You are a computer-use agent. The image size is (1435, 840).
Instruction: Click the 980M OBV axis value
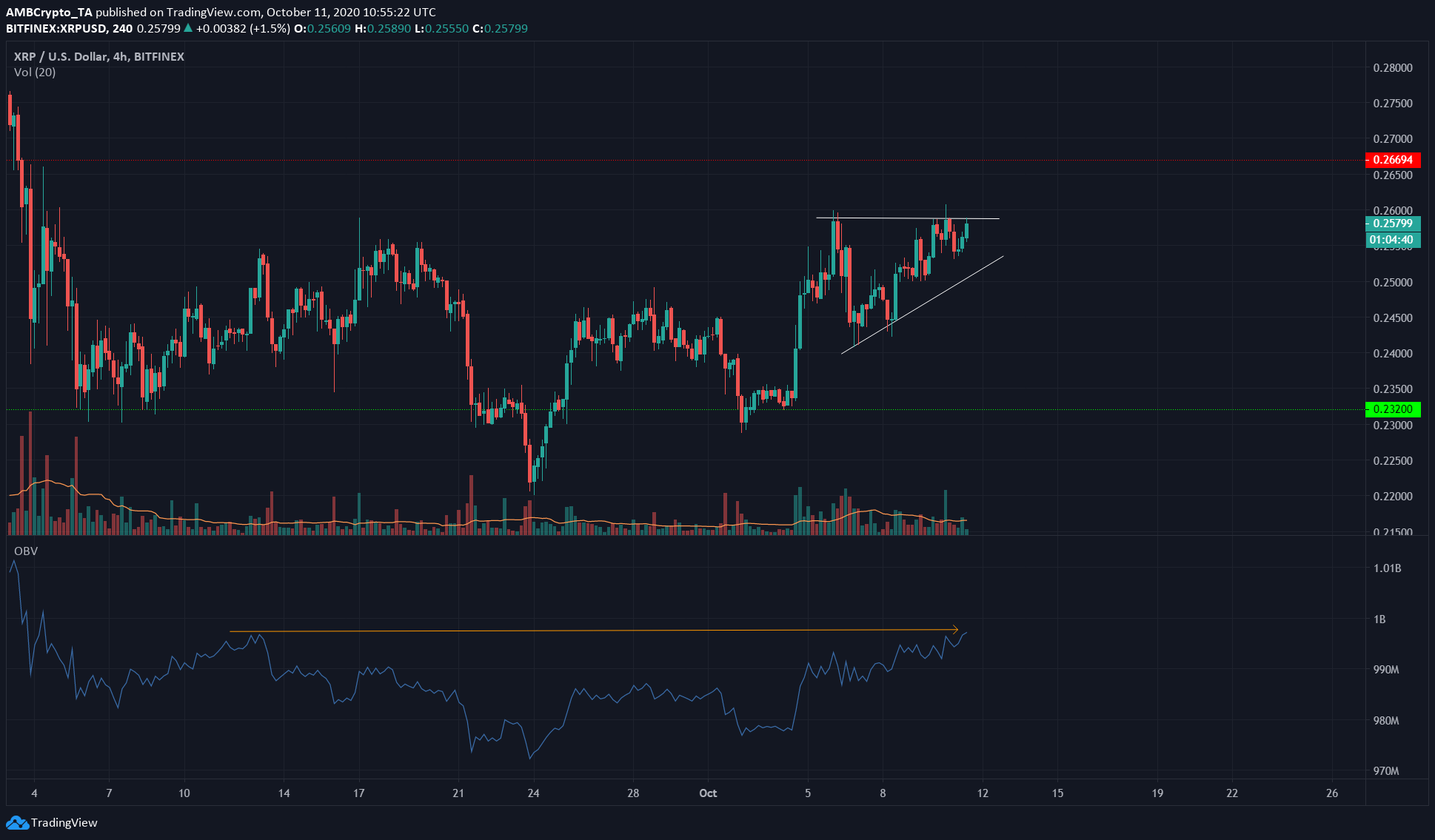coord(1386,720)
